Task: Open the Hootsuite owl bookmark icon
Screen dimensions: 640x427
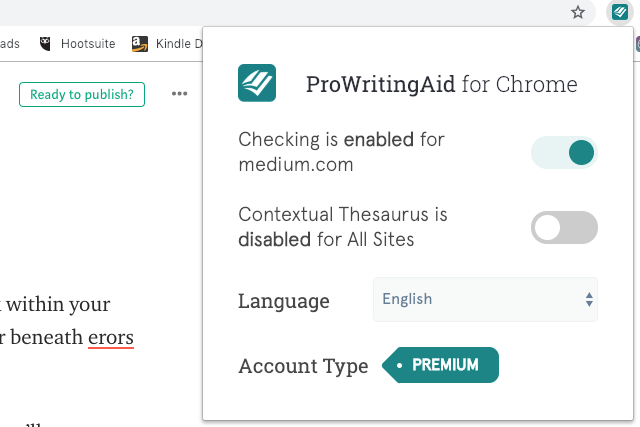Action: pyautogui.click(x=45, y=44)
